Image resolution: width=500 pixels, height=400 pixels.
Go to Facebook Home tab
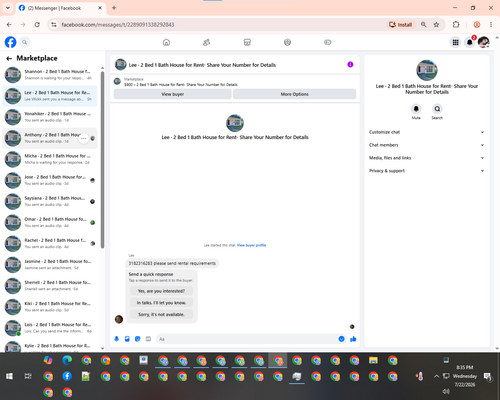[x=166, y=42]
